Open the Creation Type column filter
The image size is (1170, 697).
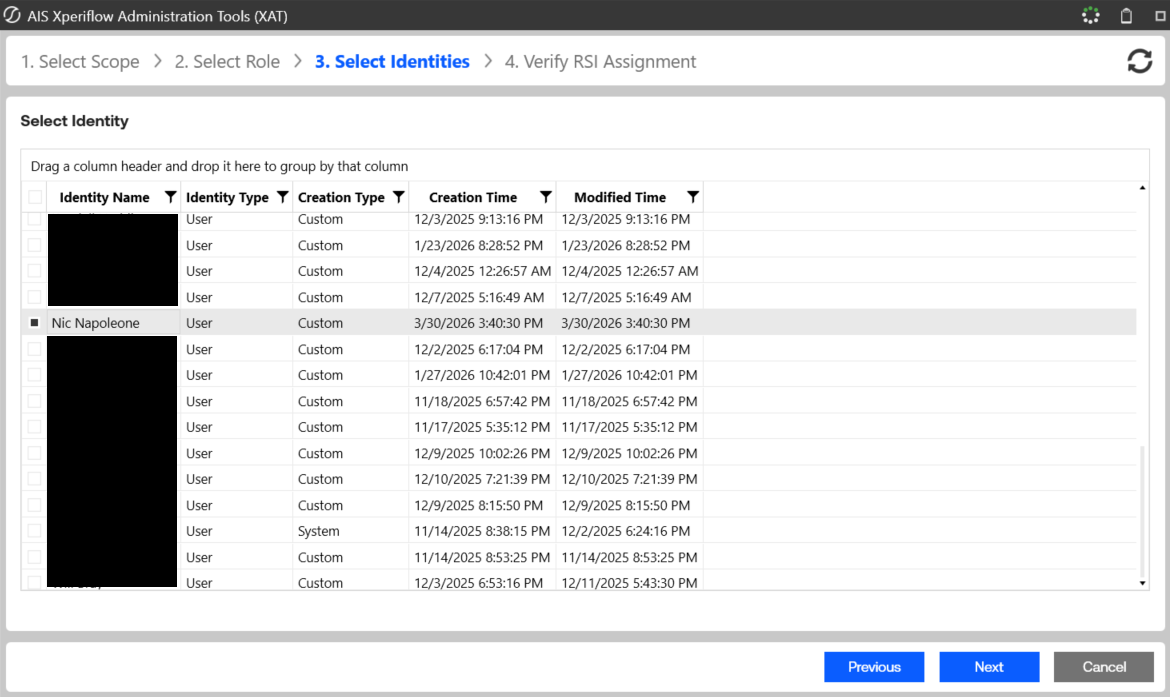pos(398,197)
